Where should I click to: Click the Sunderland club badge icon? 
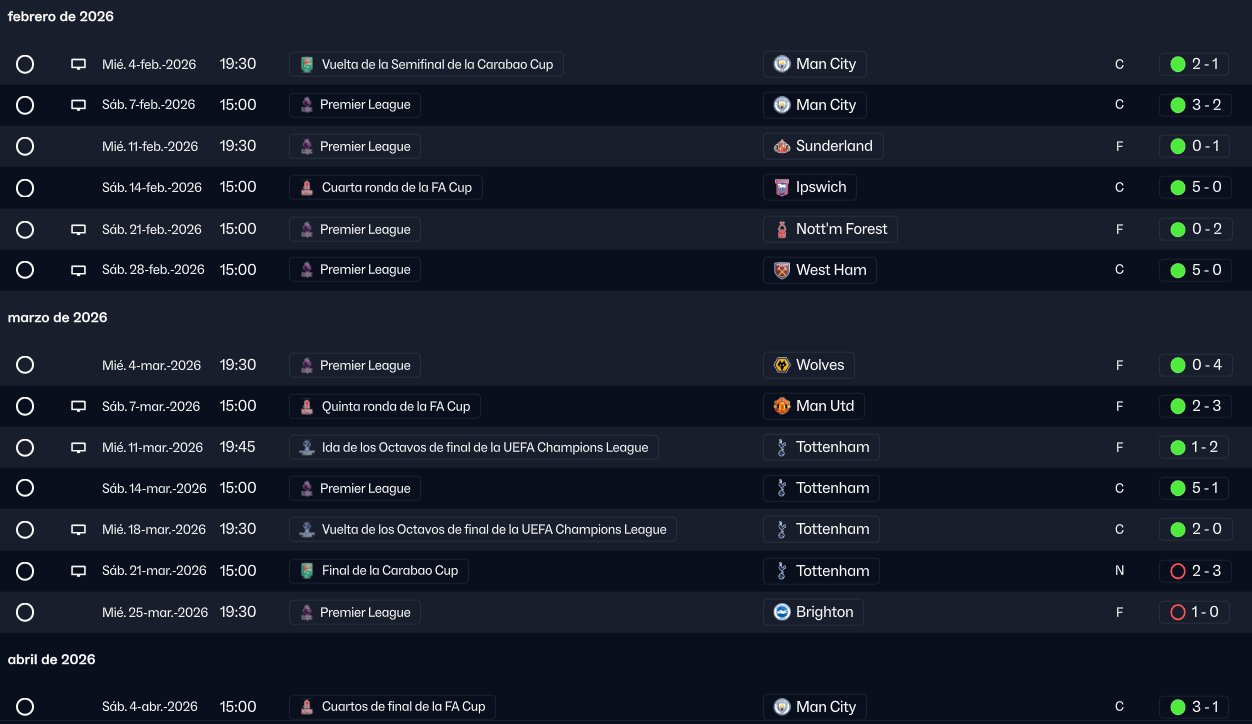pos(782,146)
